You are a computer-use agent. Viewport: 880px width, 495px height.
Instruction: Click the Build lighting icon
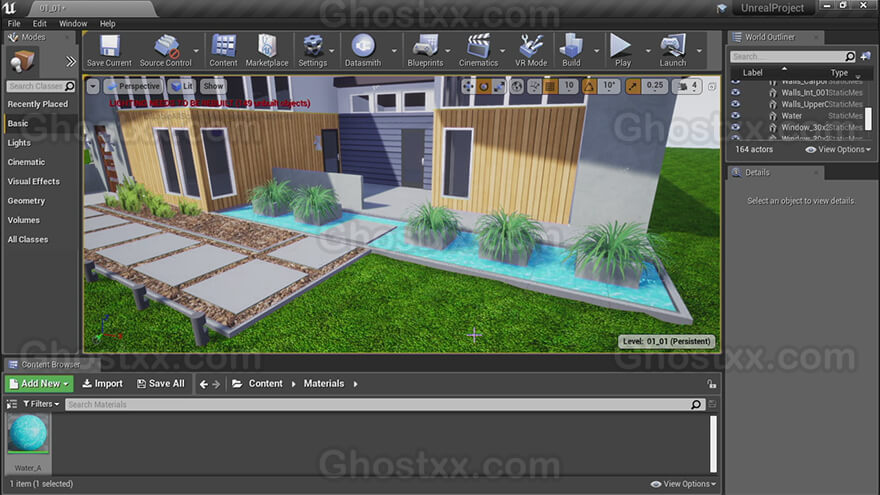pyautogui.click(x=571, y=51)
